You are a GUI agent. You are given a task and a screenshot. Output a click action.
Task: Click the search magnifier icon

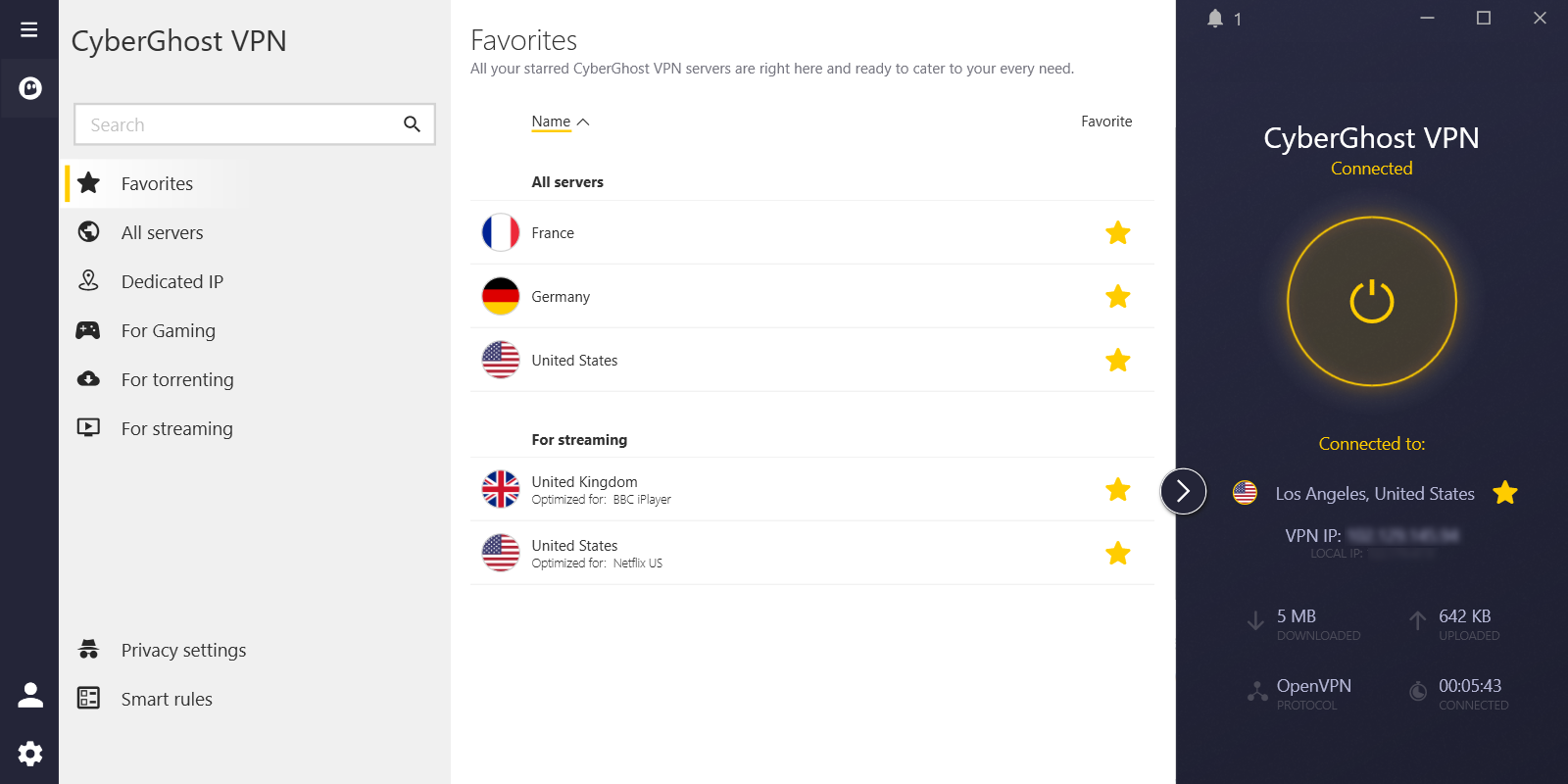412,124
